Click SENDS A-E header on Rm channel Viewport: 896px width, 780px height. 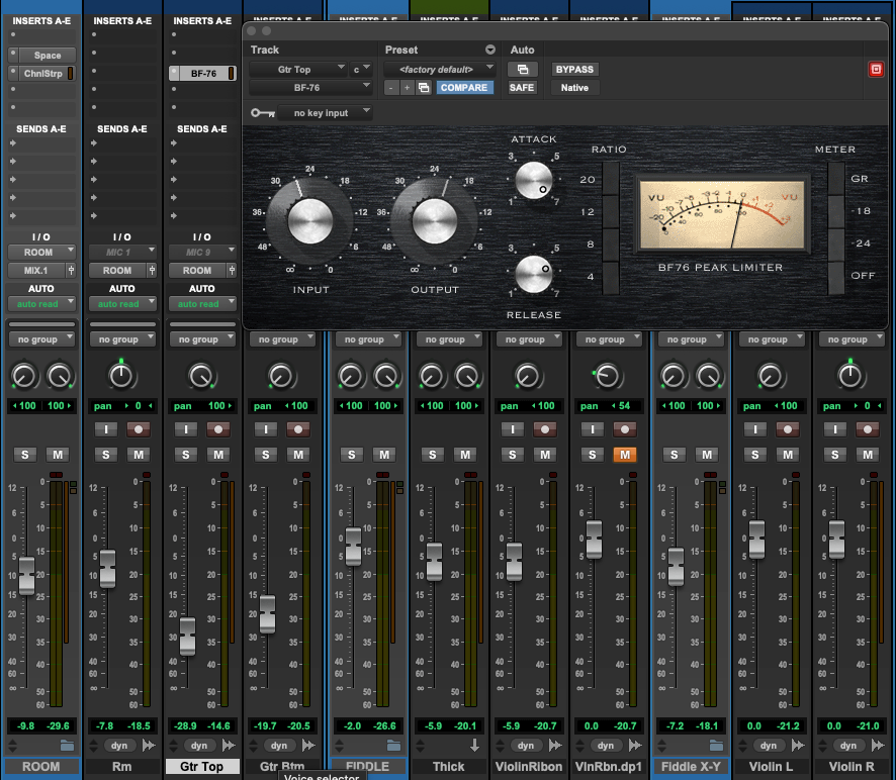tap(122, 129)
